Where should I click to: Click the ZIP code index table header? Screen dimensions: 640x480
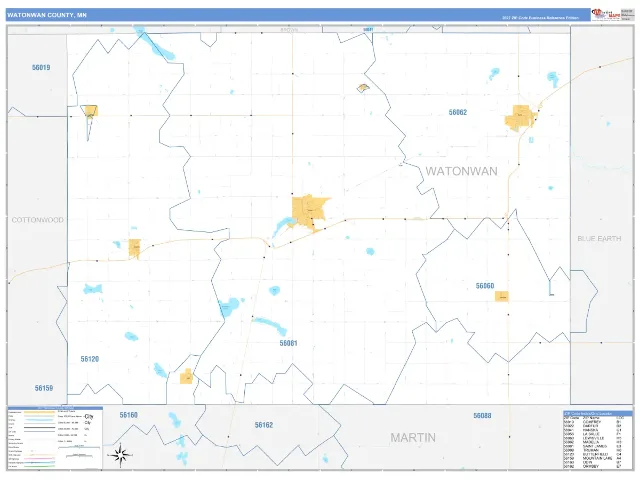(598, 413)
